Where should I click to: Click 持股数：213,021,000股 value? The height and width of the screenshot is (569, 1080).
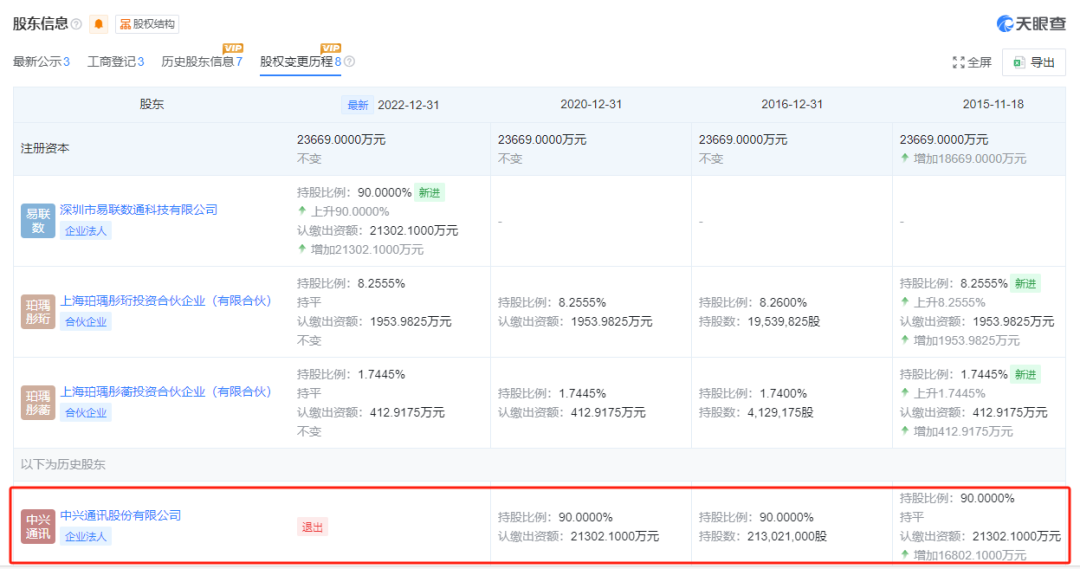coord(762,536)
